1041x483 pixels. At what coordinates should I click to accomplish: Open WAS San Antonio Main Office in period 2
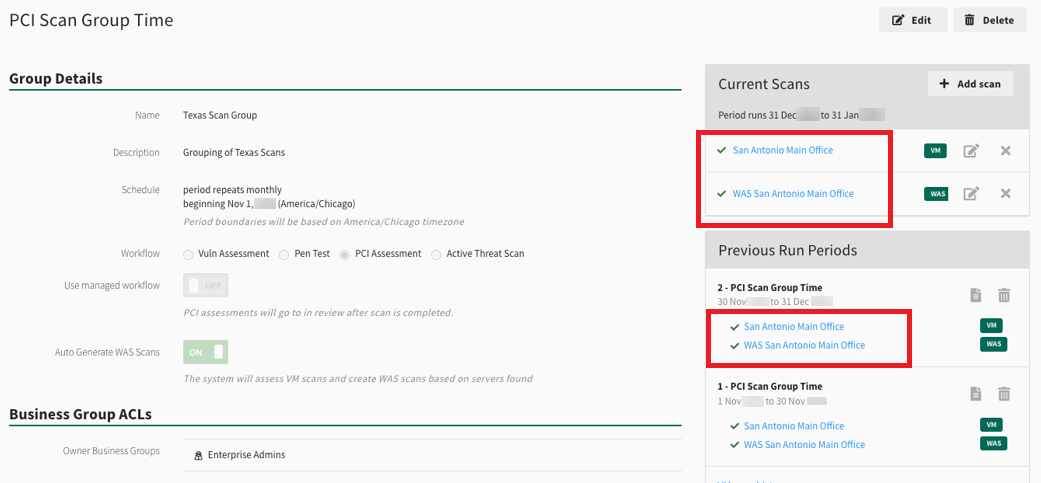tap(804, 346)
